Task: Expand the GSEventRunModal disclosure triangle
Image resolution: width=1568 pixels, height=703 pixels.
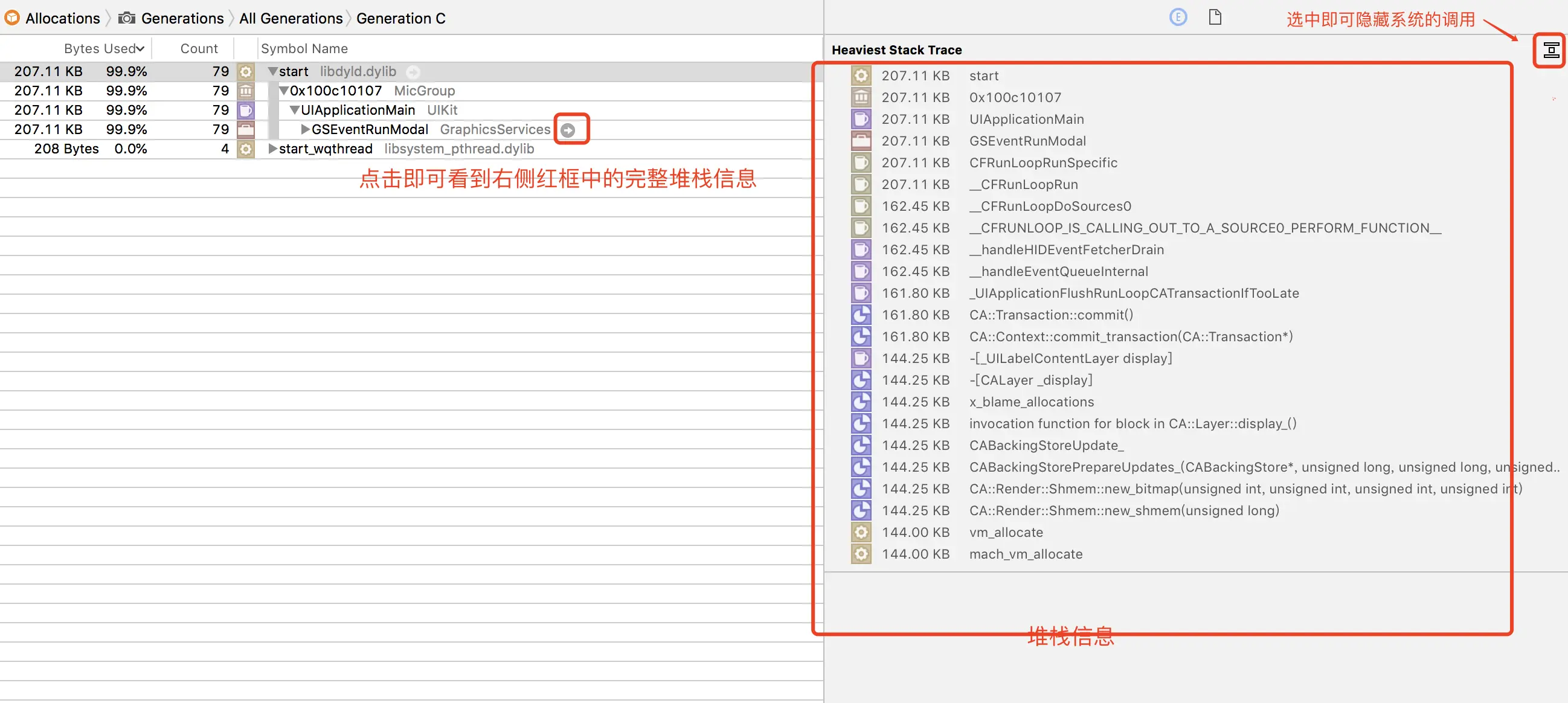Action: coord(306,130)
